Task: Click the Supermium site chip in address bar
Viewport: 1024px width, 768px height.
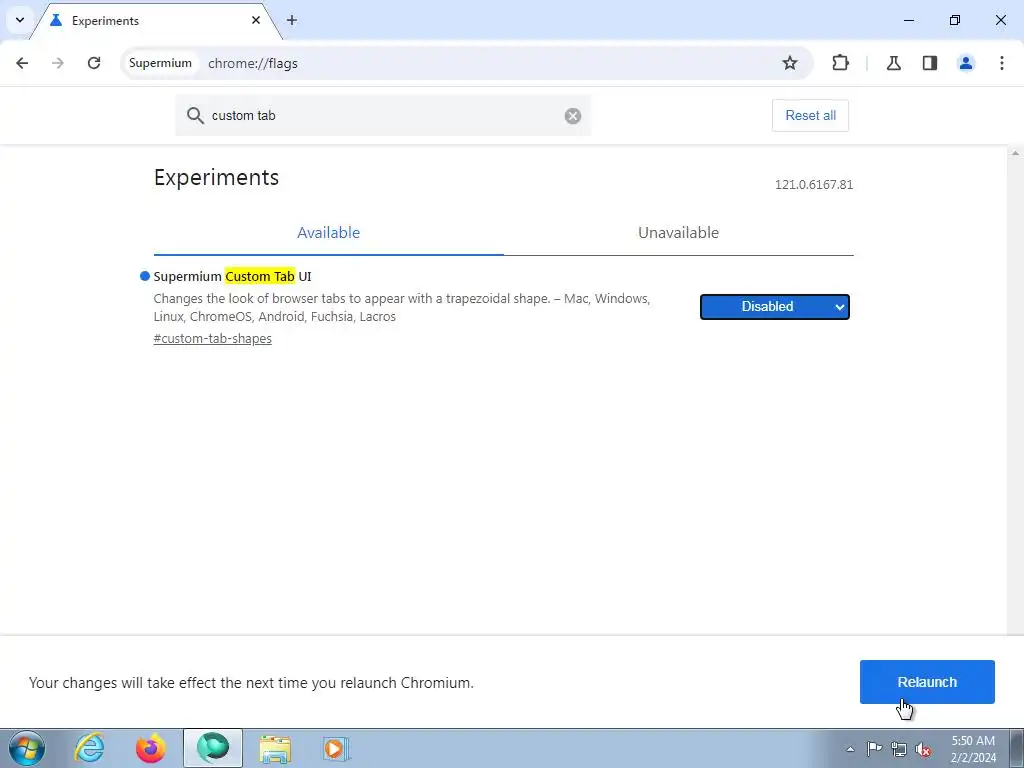Action: (x=160, y=63)
